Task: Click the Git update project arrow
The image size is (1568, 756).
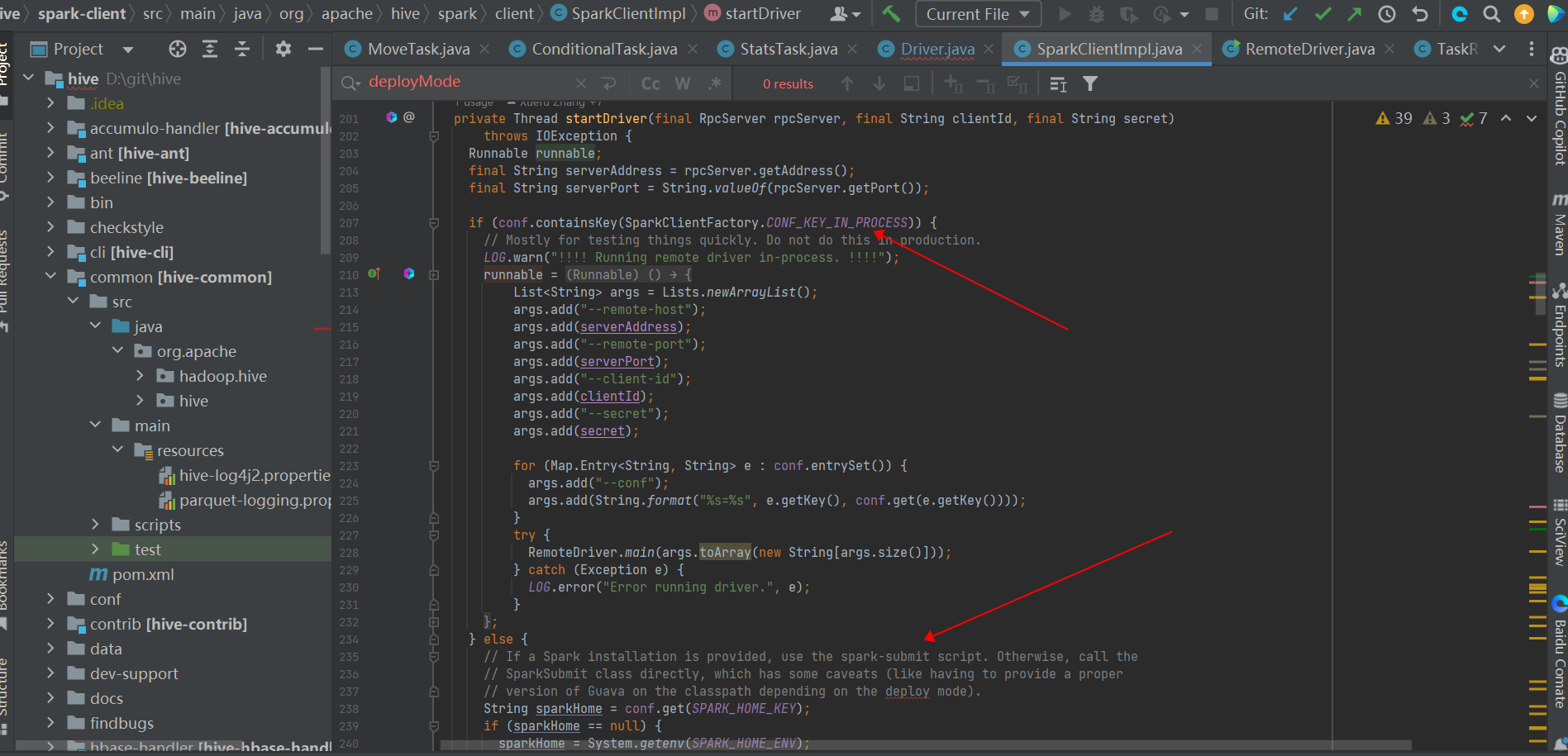Action: 1290,14
